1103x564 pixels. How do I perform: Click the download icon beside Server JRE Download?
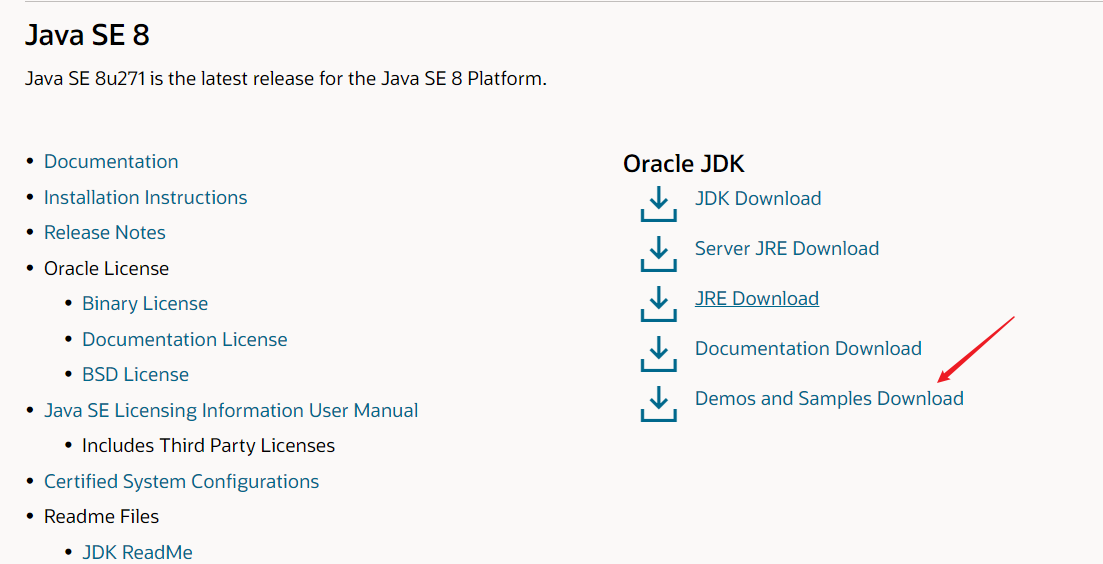[x=658, y=254]
